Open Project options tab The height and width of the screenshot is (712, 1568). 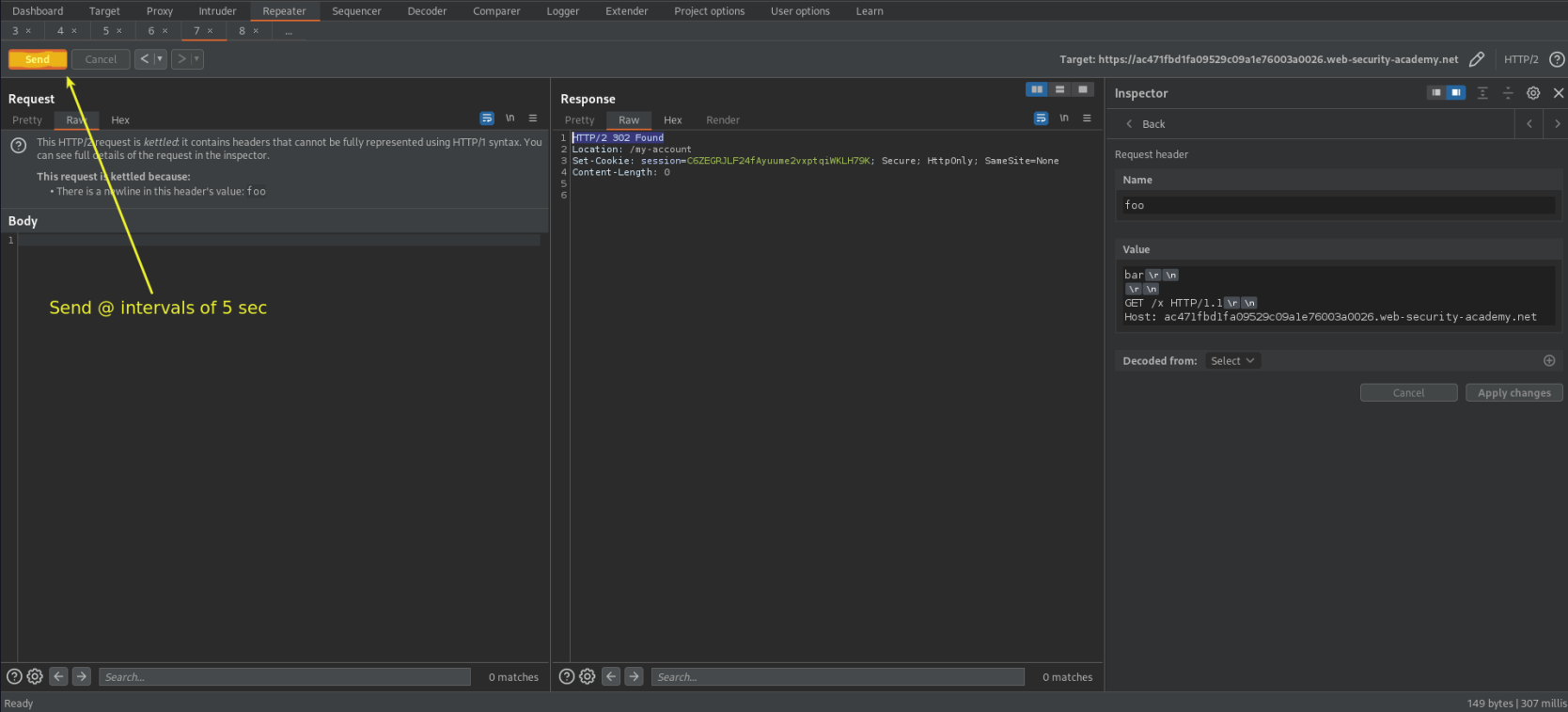pyautogui.click(x=710, y=11)
